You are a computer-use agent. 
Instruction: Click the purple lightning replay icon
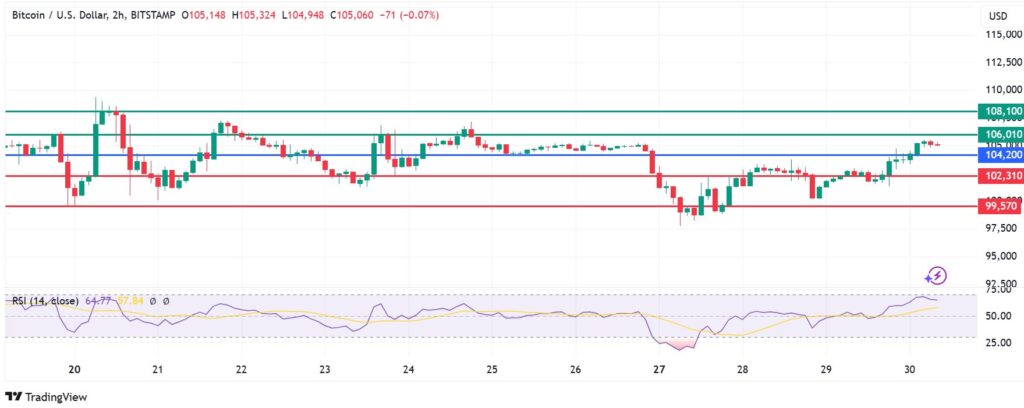click(x=936, y=275)
